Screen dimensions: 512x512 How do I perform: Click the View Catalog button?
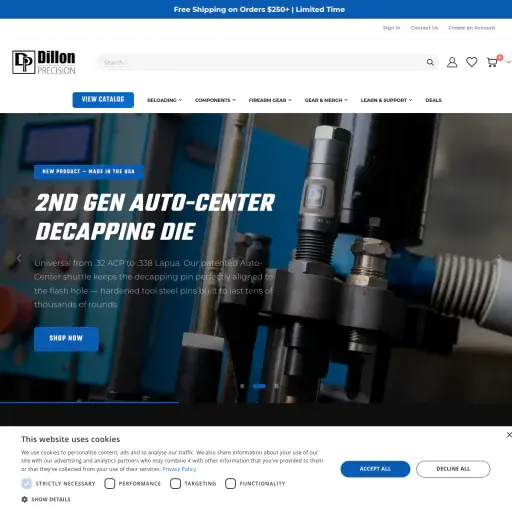coord(103,100)
